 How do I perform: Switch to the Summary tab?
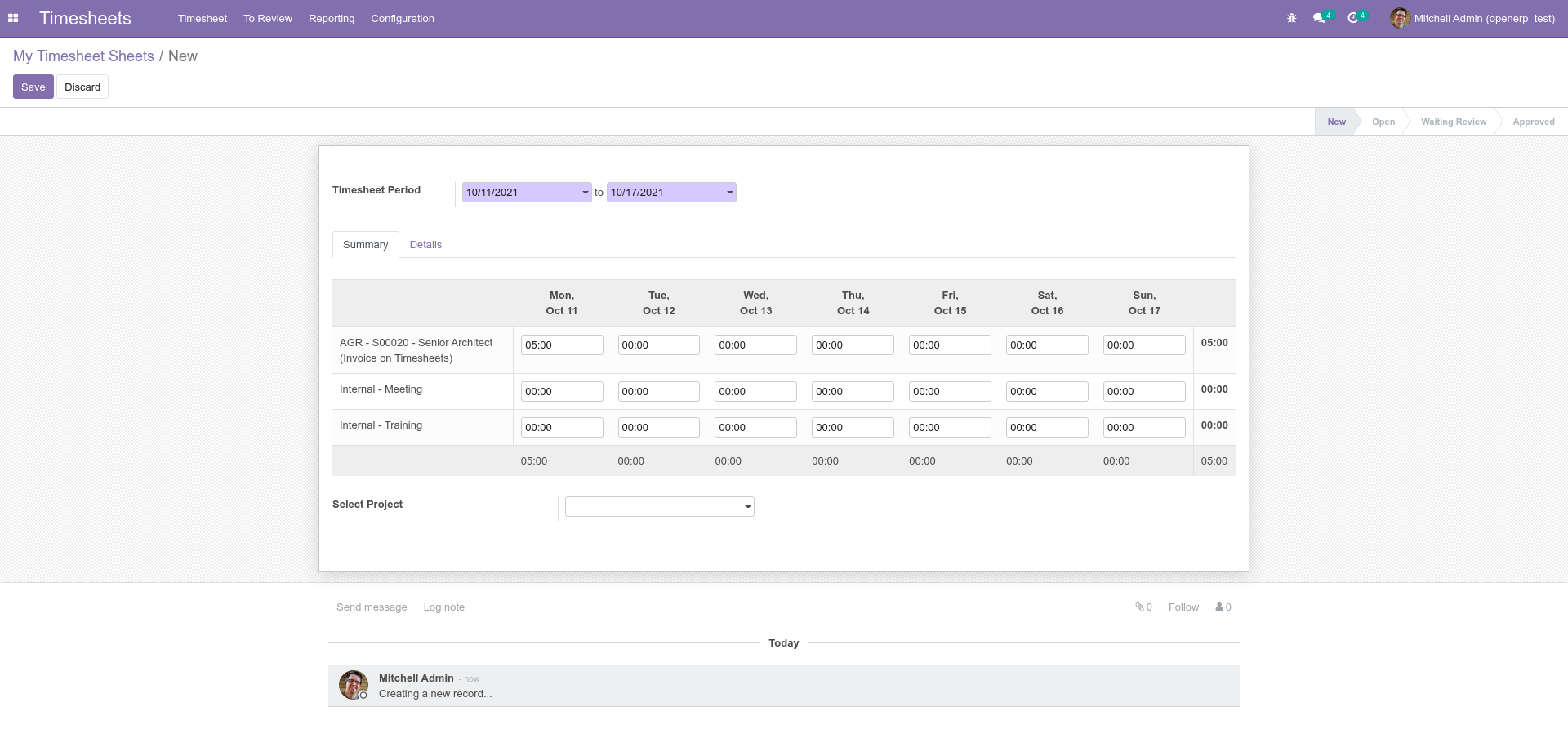[x=366, y=245]
